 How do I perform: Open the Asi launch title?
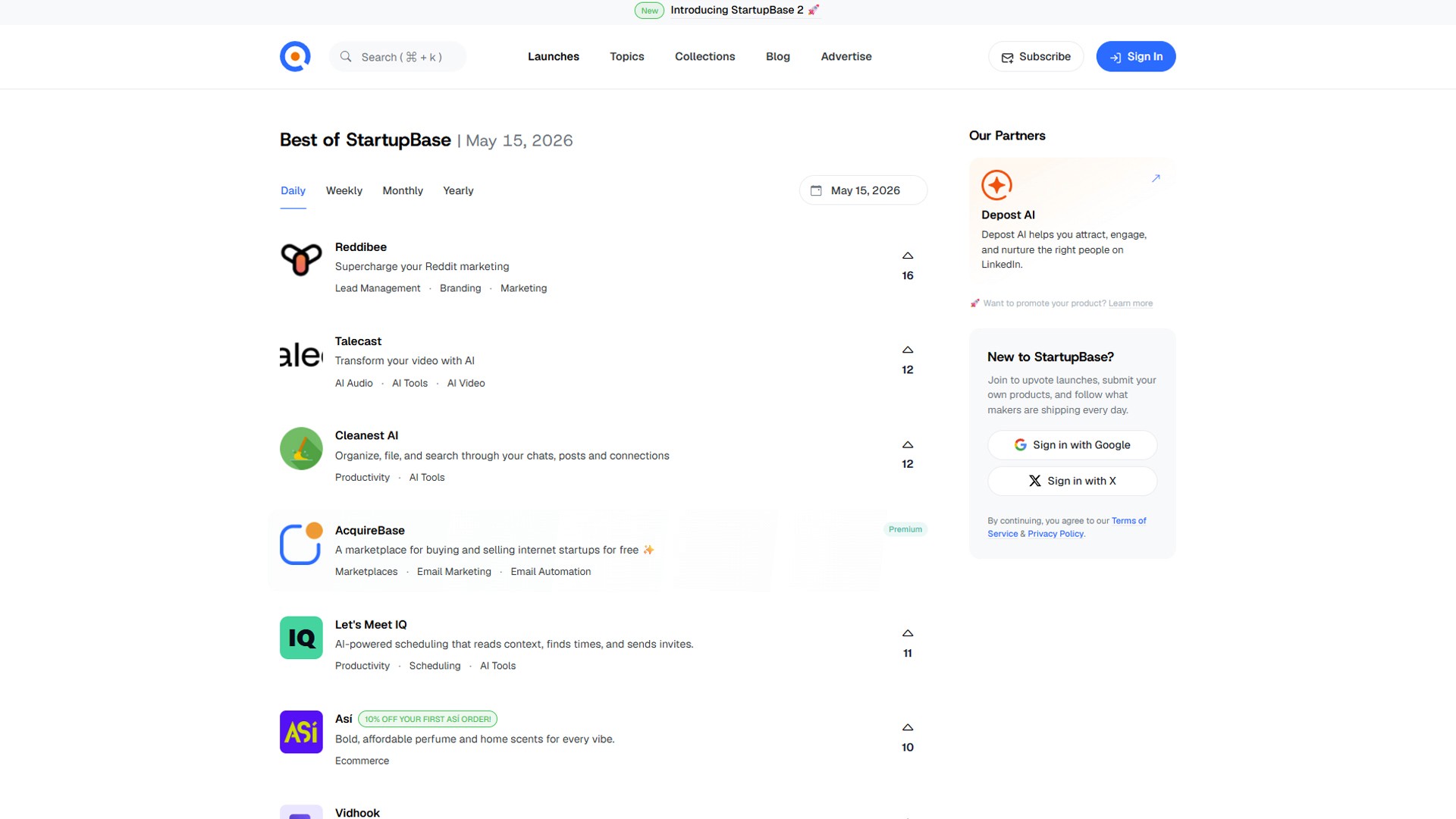click(344, 719)
